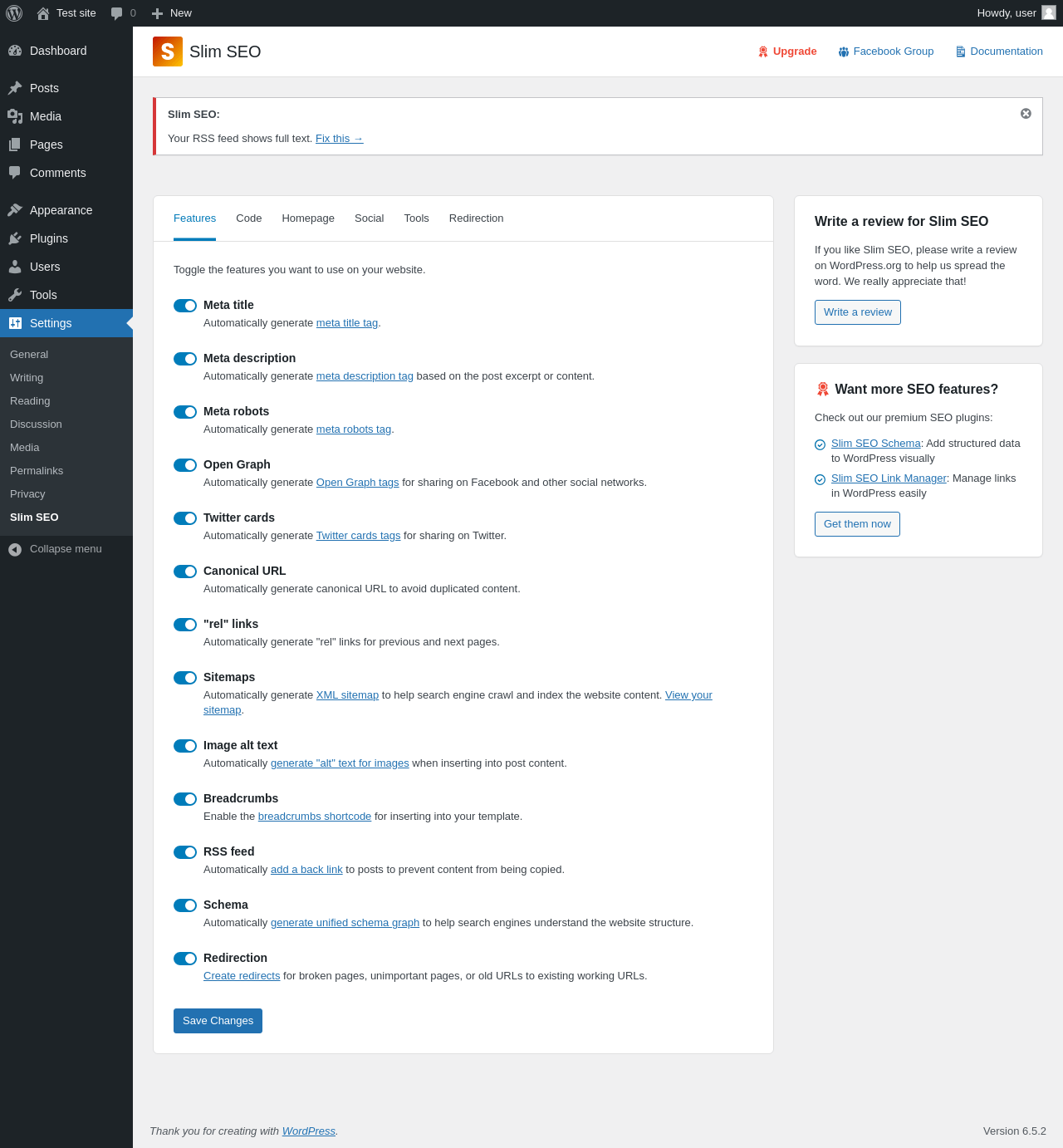The image size is (1063, 1148).
Task: Click the Write a review button
Action: (858, 312)
